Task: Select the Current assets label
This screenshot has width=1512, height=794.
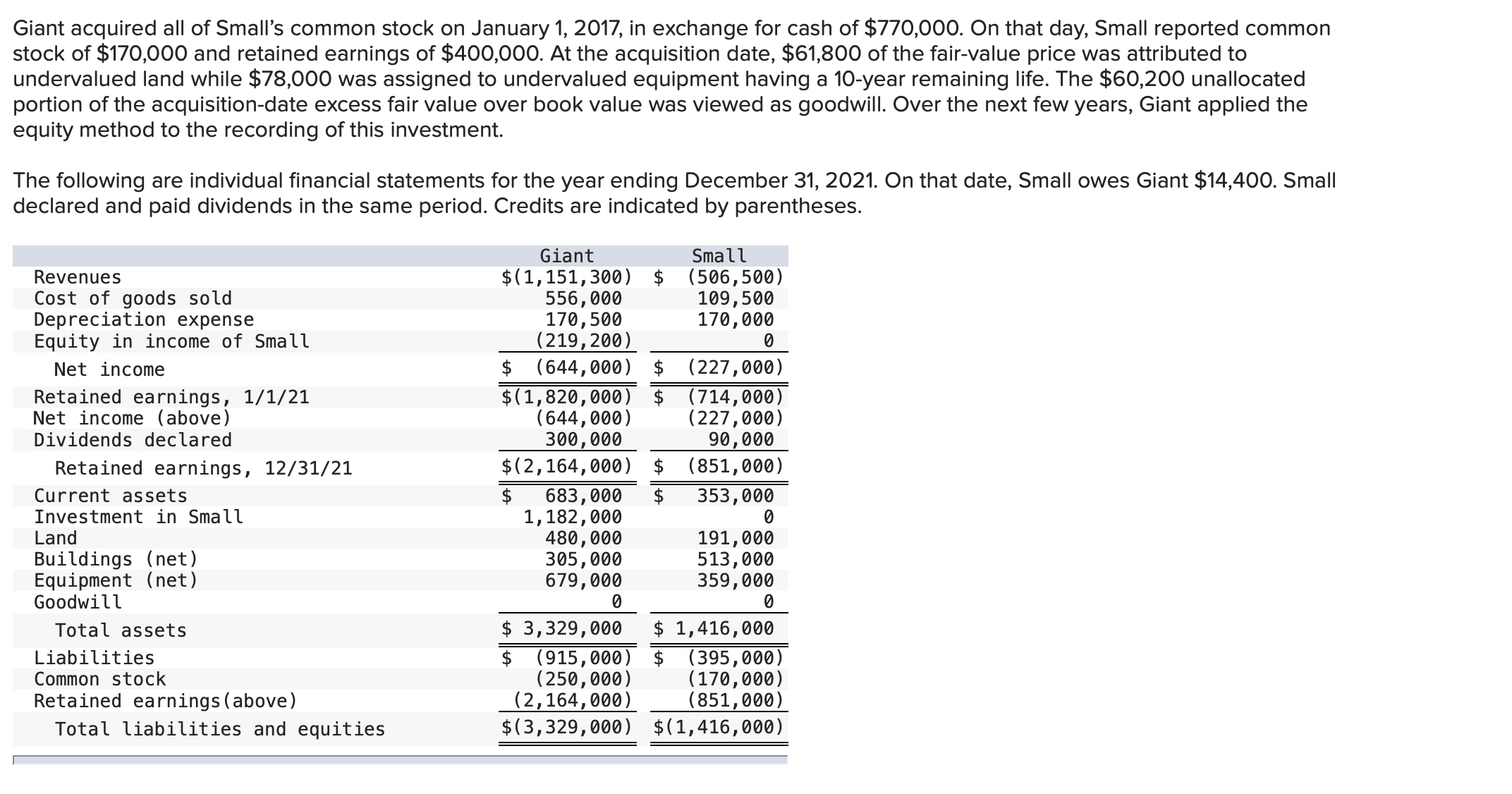Action: [111, 496]
